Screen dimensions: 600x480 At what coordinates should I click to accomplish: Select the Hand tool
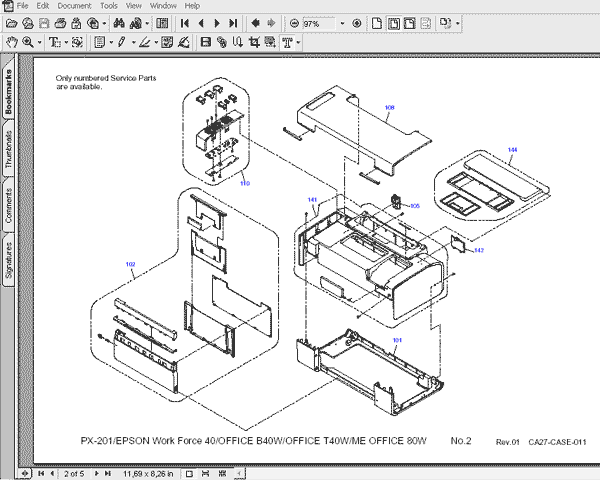[11, 42]
